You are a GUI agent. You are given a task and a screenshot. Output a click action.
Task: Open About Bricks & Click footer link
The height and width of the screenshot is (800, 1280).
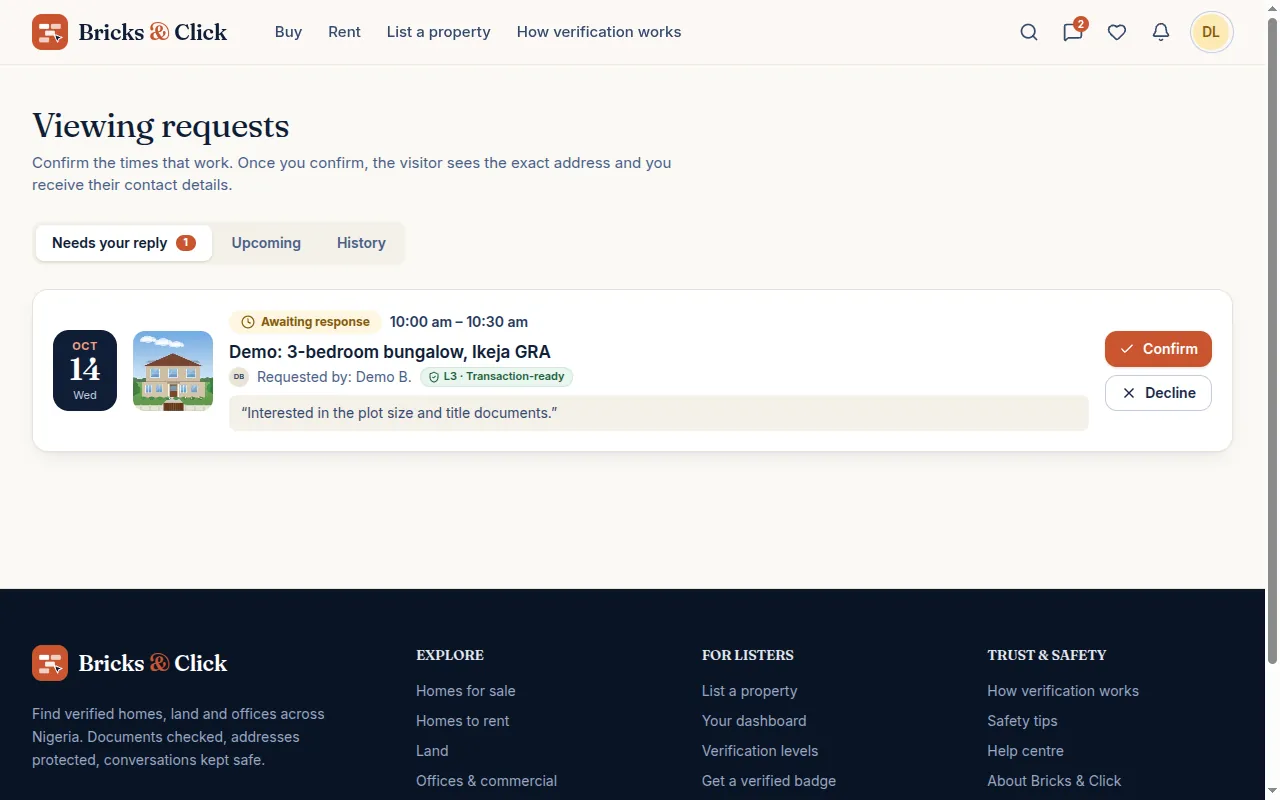[x=1054, y=781]
